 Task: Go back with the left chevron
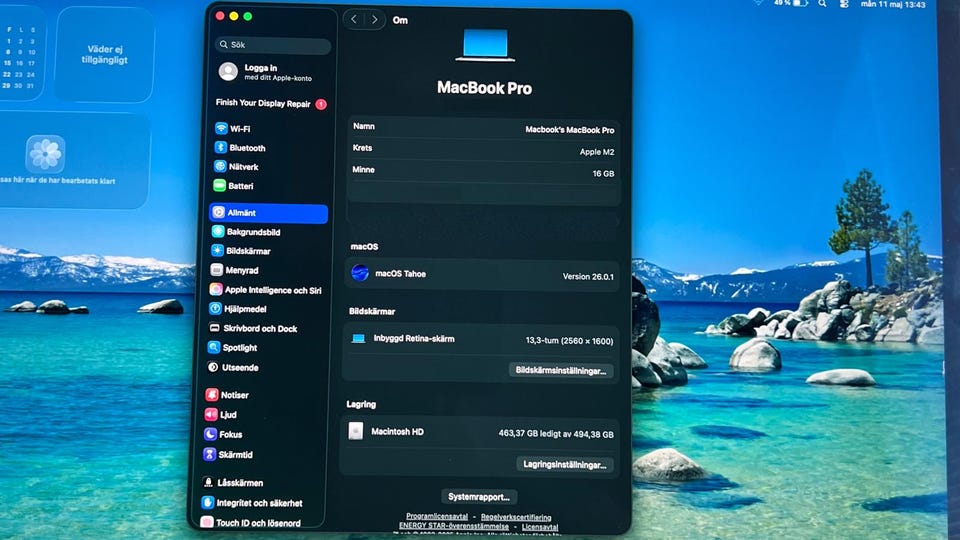[x=354, y=20]
